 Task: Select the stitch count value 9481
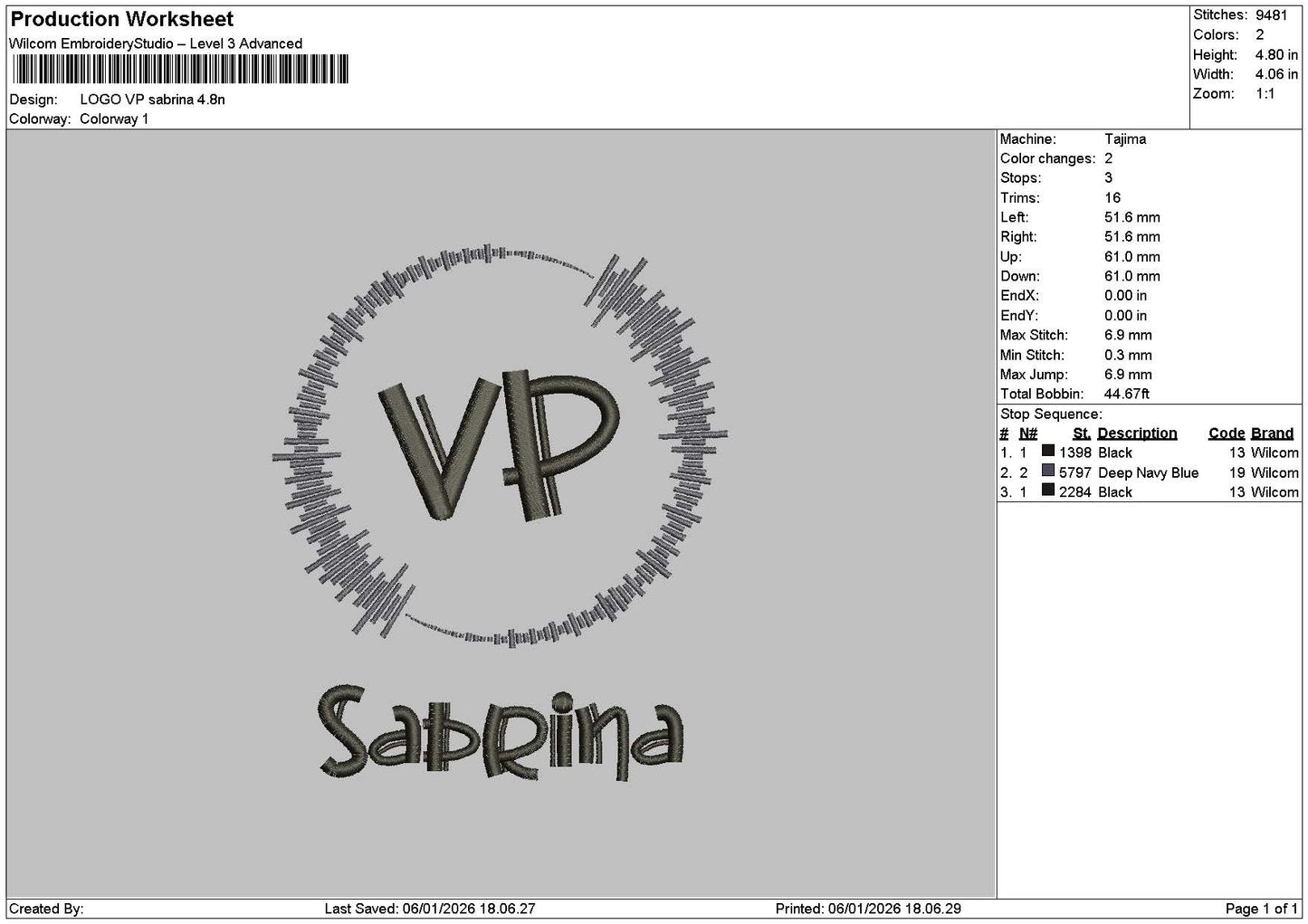coord(1271,15)
